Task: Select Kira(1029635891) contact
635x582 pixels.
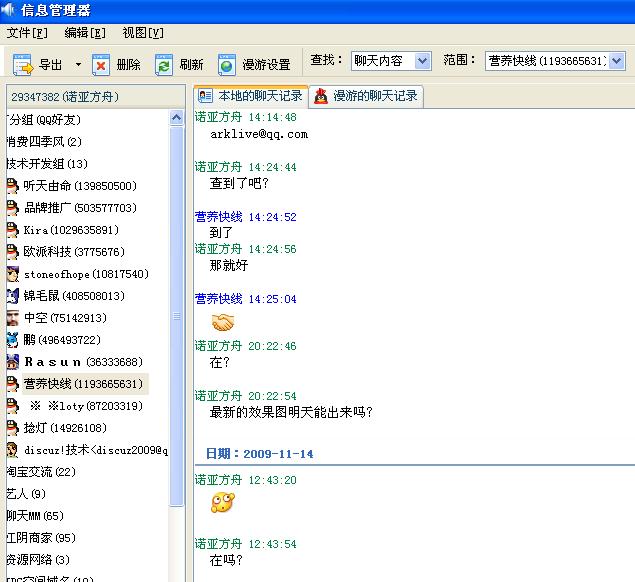Action: click(x=71, y=230)
